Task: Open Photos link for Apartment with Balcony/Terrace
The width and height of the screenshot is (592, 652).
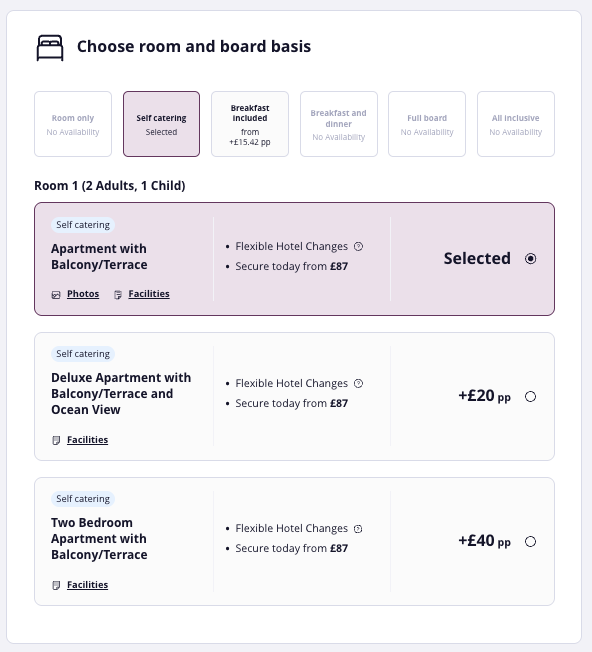Action: click(83, 294)
